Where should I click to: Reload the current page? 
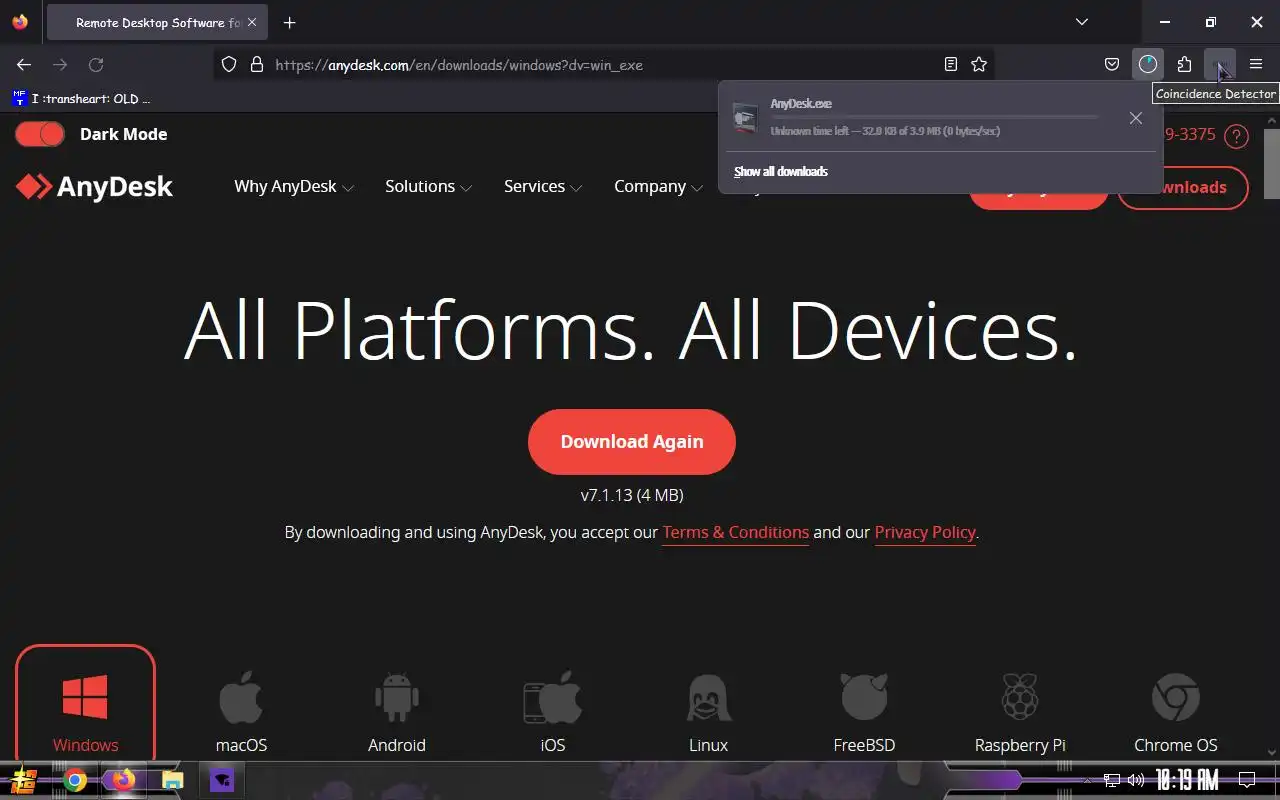[96, 64]
